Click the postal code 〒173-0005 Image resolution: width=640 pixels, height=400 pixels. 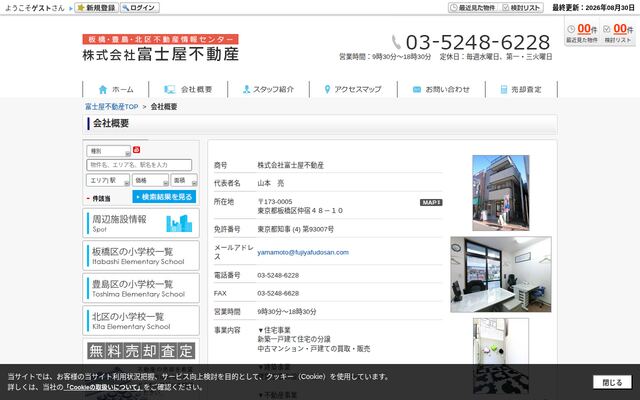(275, 202)
